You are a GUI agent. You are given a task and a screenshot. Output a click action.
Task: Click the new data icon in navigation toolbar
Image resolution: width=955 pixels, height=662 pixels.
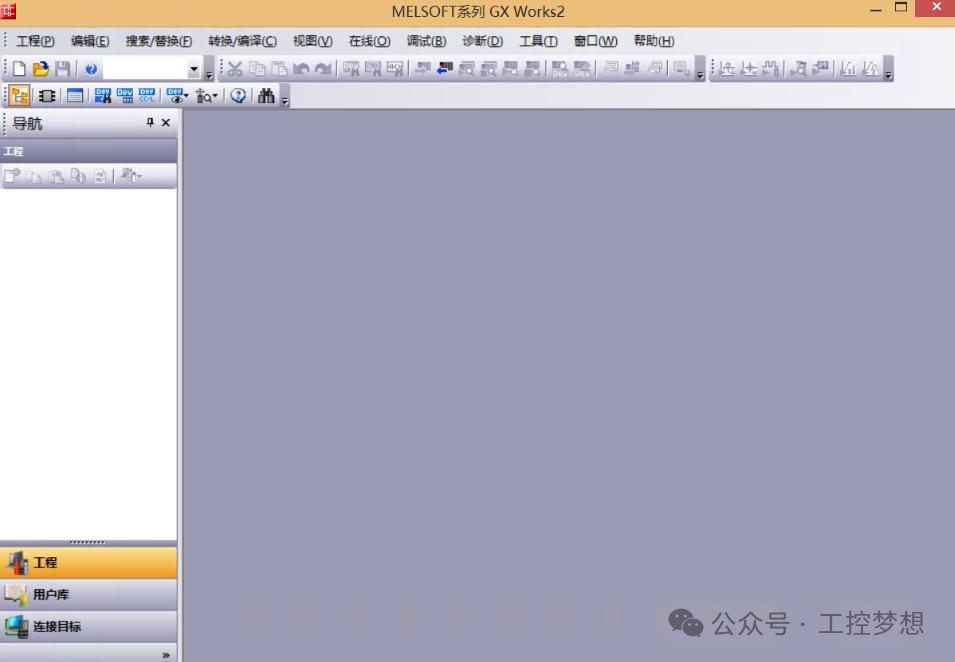click(12, 176)
